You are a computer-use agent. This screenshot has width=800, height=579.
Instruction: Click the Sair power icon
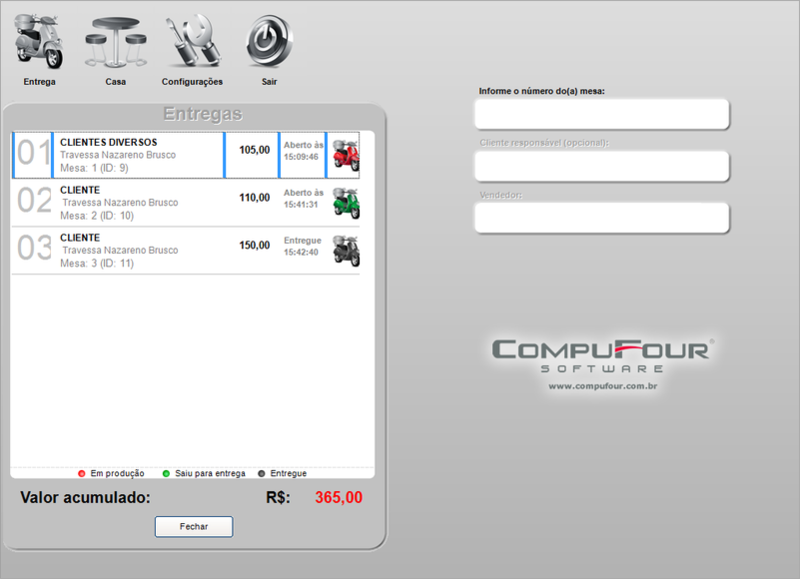coord(269,42)
